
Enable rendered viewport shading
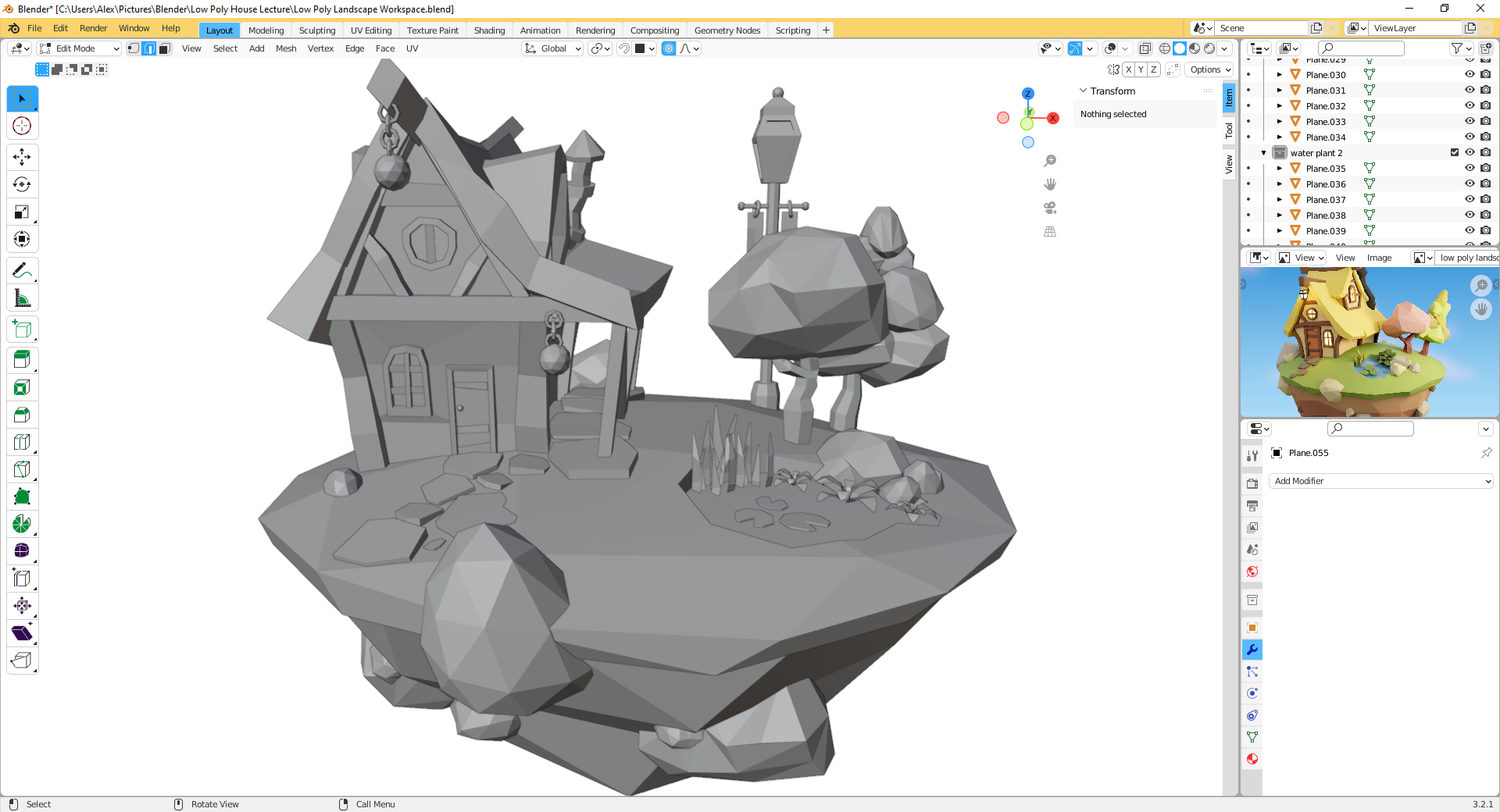[1209, 48]
